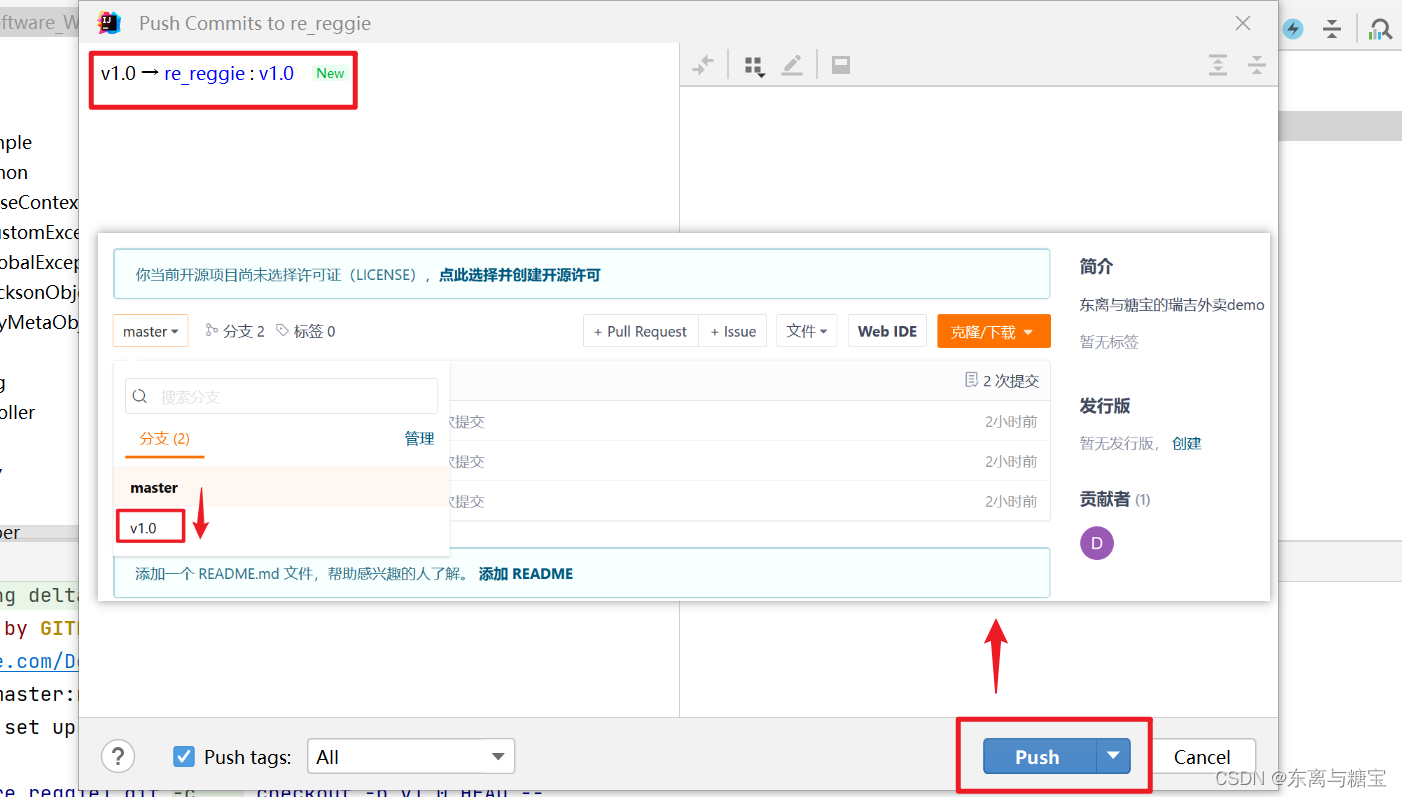
Task: Open the 文件 dropdown
Action: click(807, 331)
